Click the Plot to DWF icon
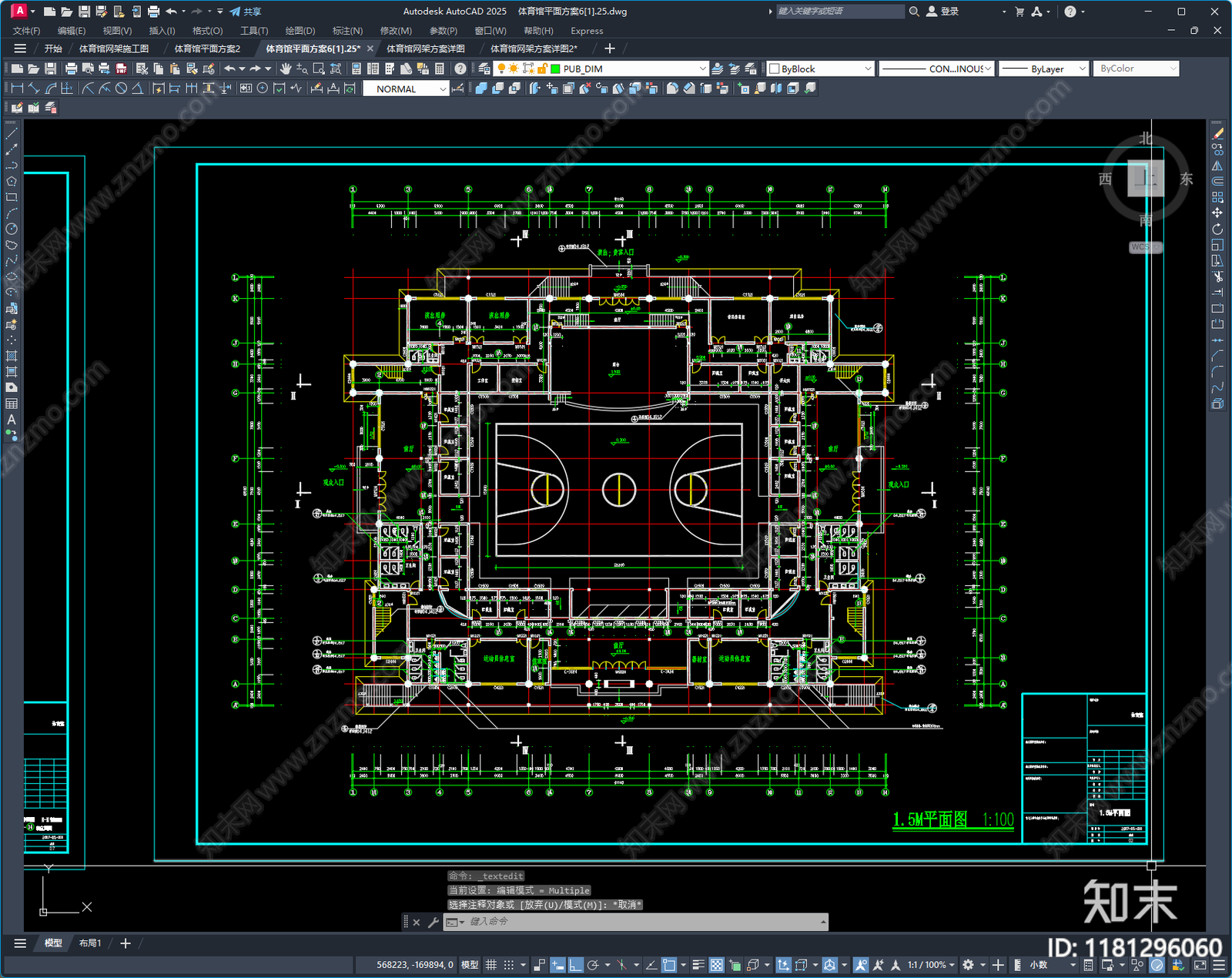 [121, 69]
